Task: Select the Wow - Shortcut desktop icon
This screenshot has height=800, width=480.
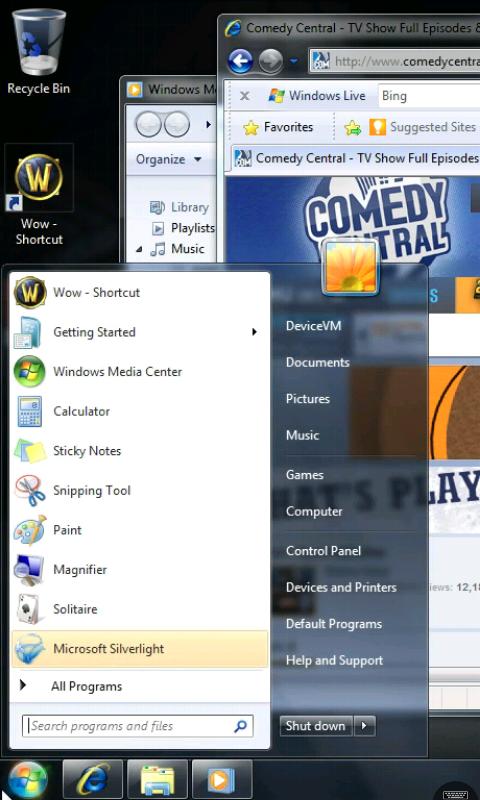Action: pyautogui.click(x=39, y=195)
